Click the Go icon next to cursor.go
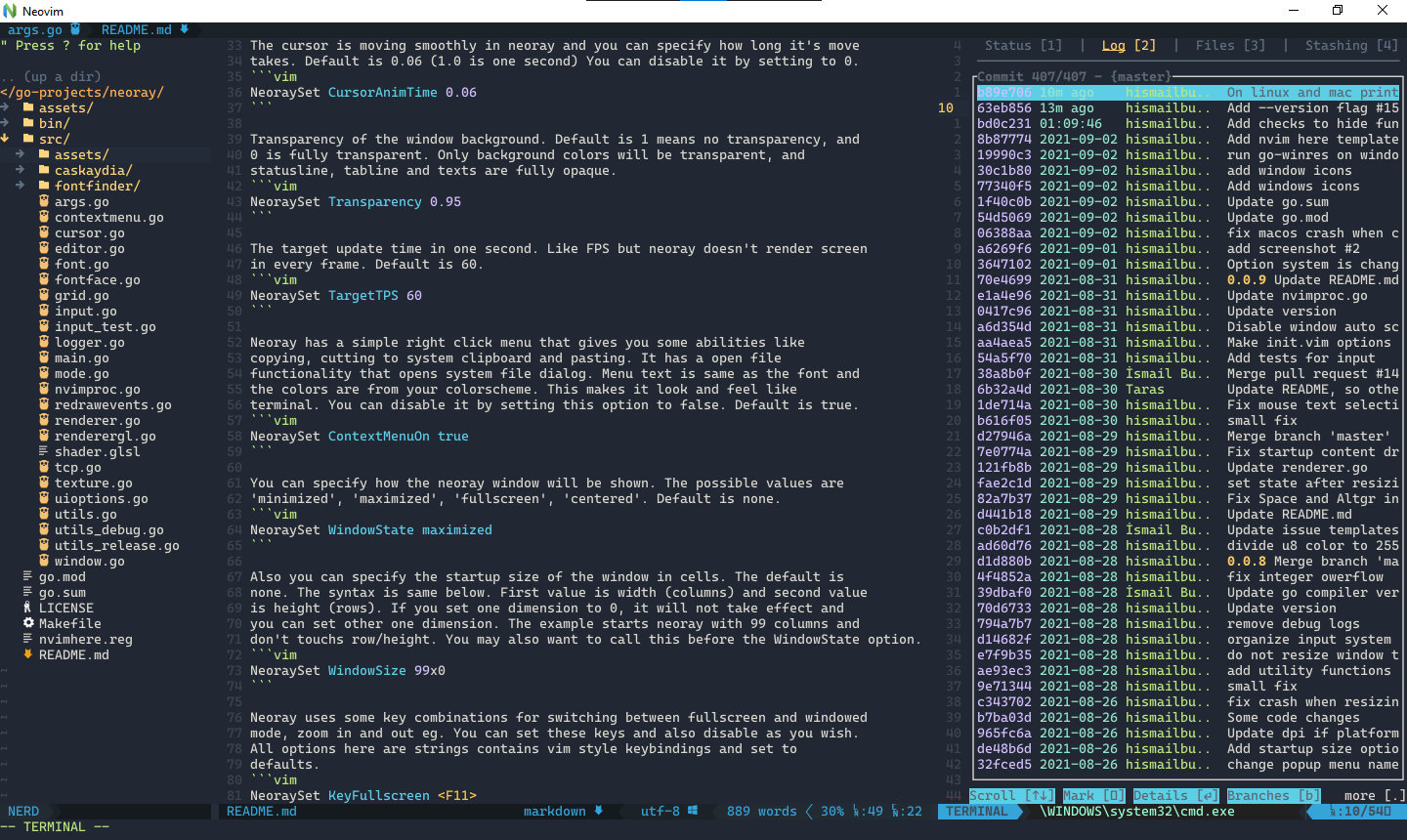This screenshot has height=840, width=1407. pyautogui.click(x=44, y=232)
